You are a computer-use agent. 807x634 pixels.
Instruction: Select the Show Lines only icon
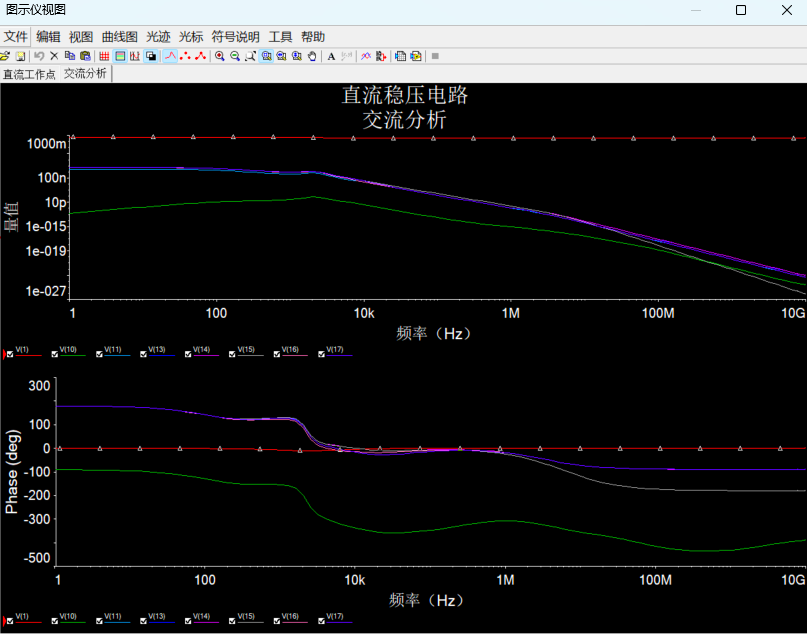170,56
